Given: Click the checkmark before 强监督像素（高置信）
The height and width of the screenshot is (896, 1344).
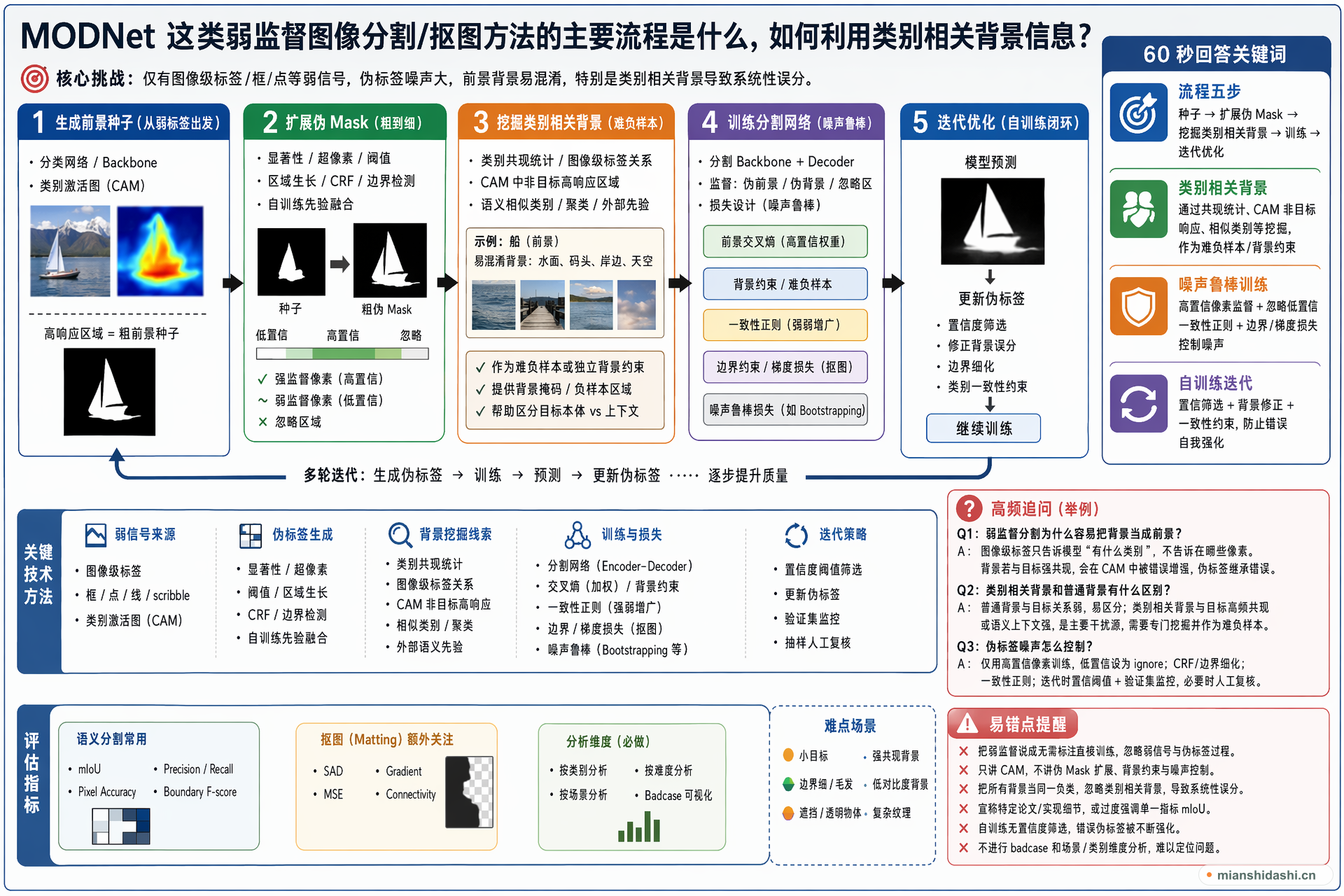Looking at the screenshot, I should (262, 379).
